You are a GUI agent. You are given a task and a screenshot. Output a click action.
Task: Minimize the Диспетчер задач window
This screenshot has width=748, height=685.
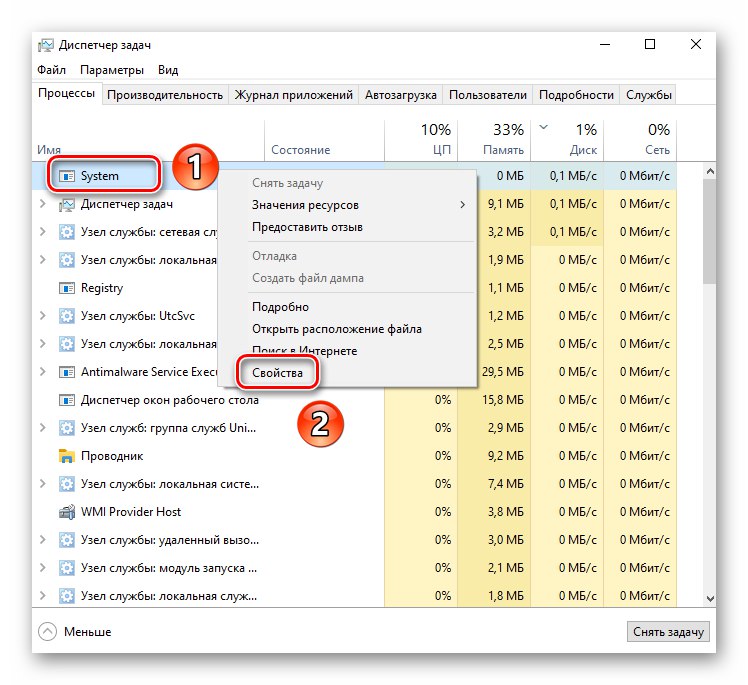click(x=605, y=45)
